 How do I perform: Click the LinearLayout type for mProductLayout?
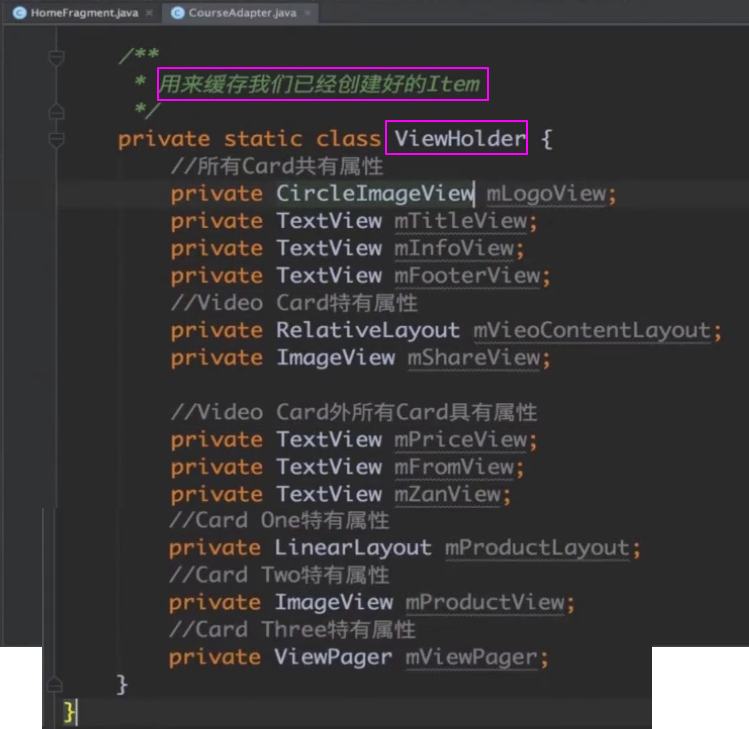[353, 548]
